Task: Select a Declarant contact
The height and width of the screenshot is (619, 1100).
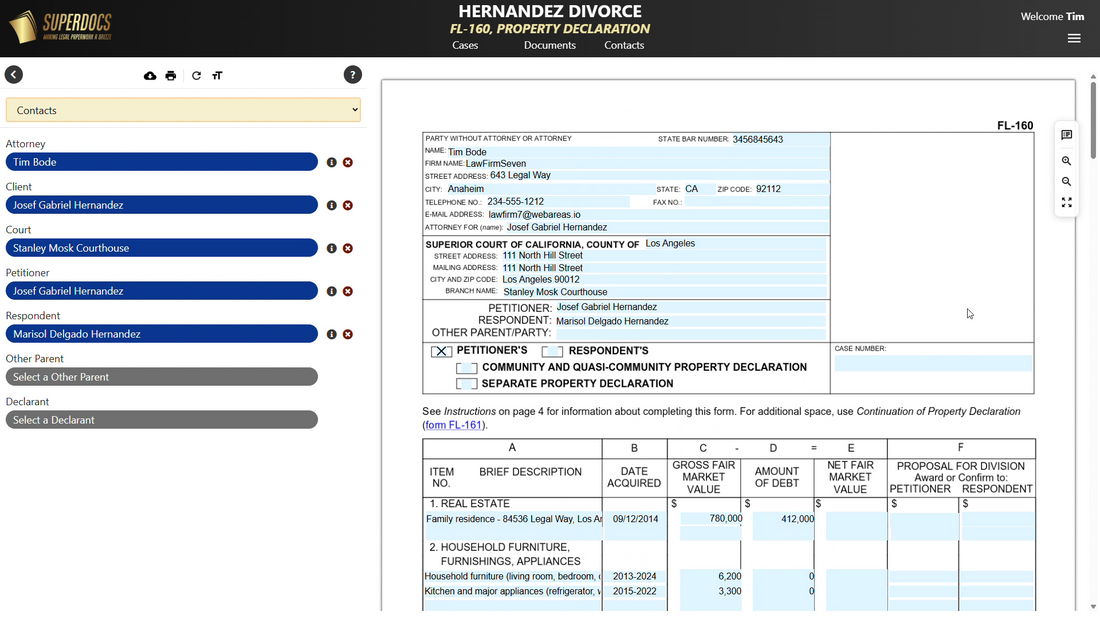Action: [x=161, y=420]
